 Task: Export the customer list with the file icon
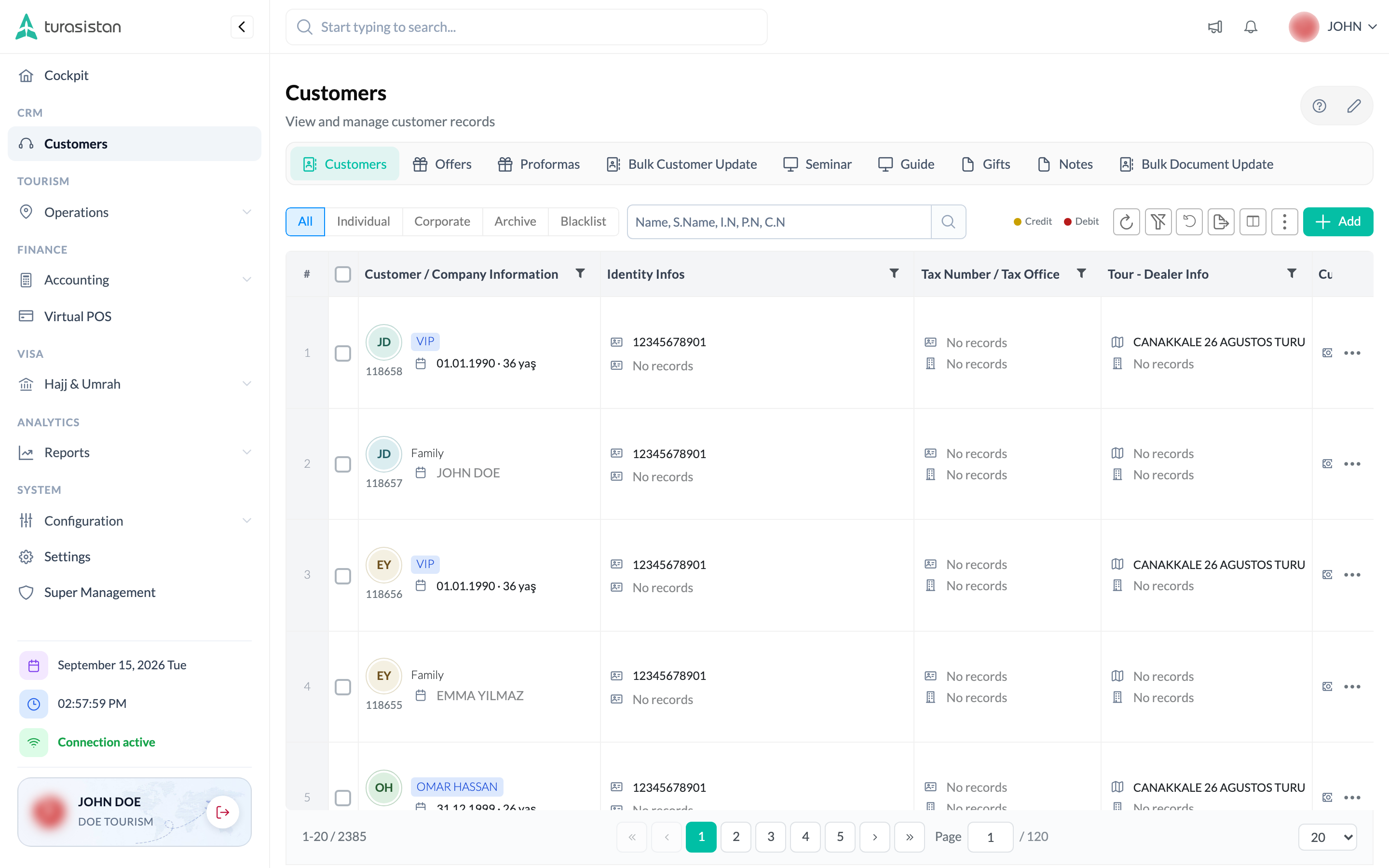click(x=1221, y=222)
